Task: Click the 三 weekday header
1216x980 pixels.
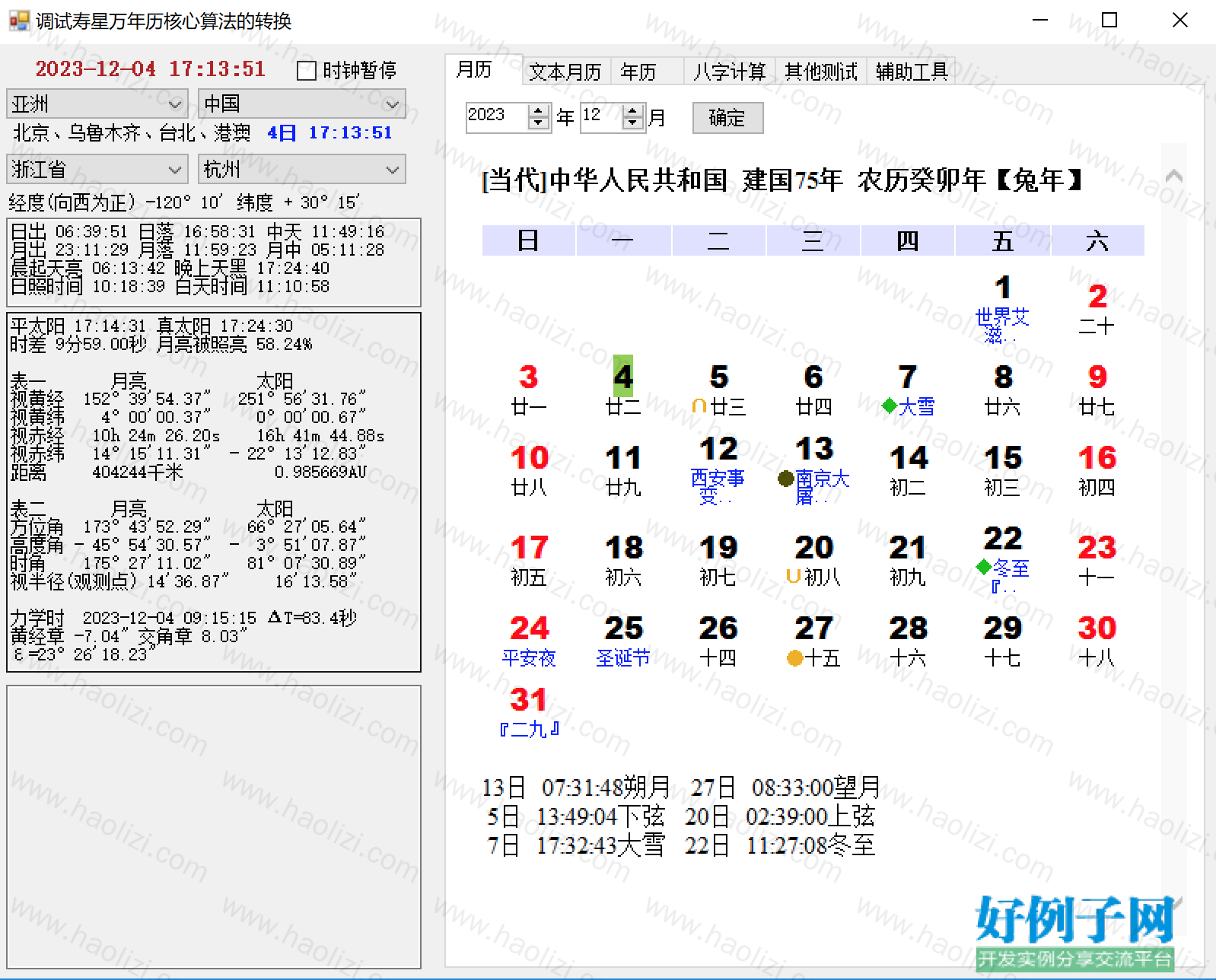Action: pyautogui.click(x=813, y=240)
